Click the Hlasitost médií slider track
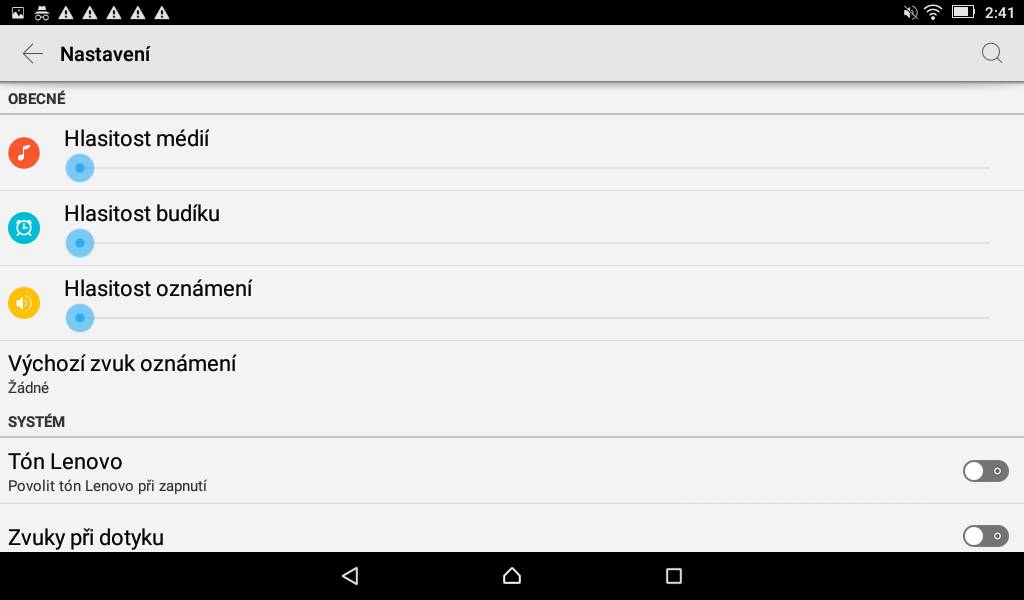1024x600 pixels. (528, 168)
